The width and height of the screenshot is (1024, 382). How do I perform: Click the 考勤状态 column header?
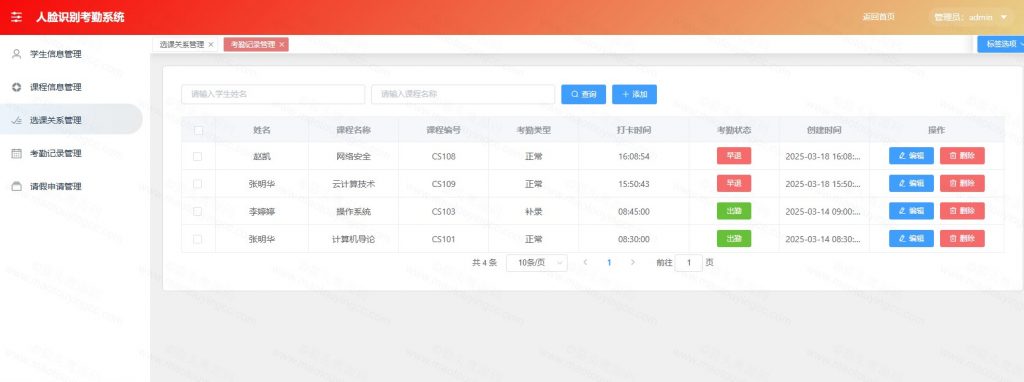734,131
